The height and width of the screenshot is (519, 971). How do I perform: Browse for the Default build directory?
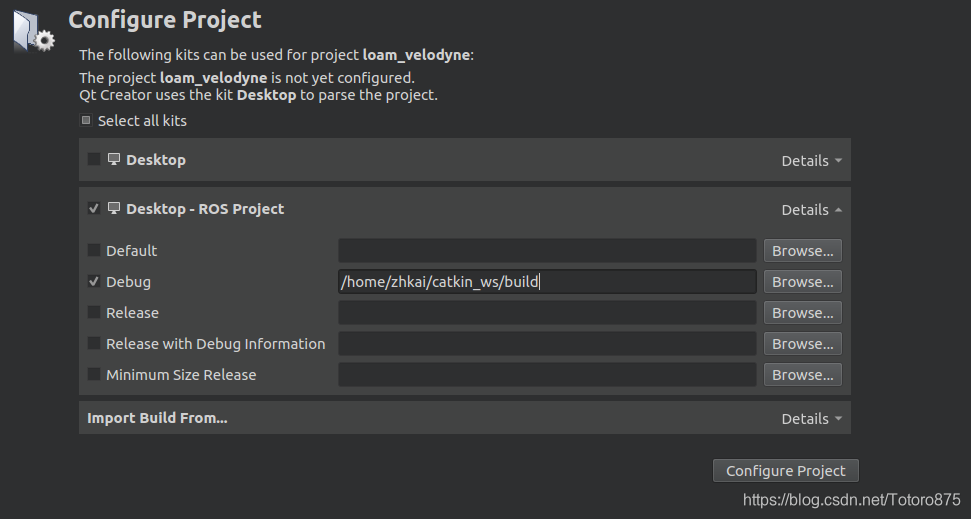803,251
